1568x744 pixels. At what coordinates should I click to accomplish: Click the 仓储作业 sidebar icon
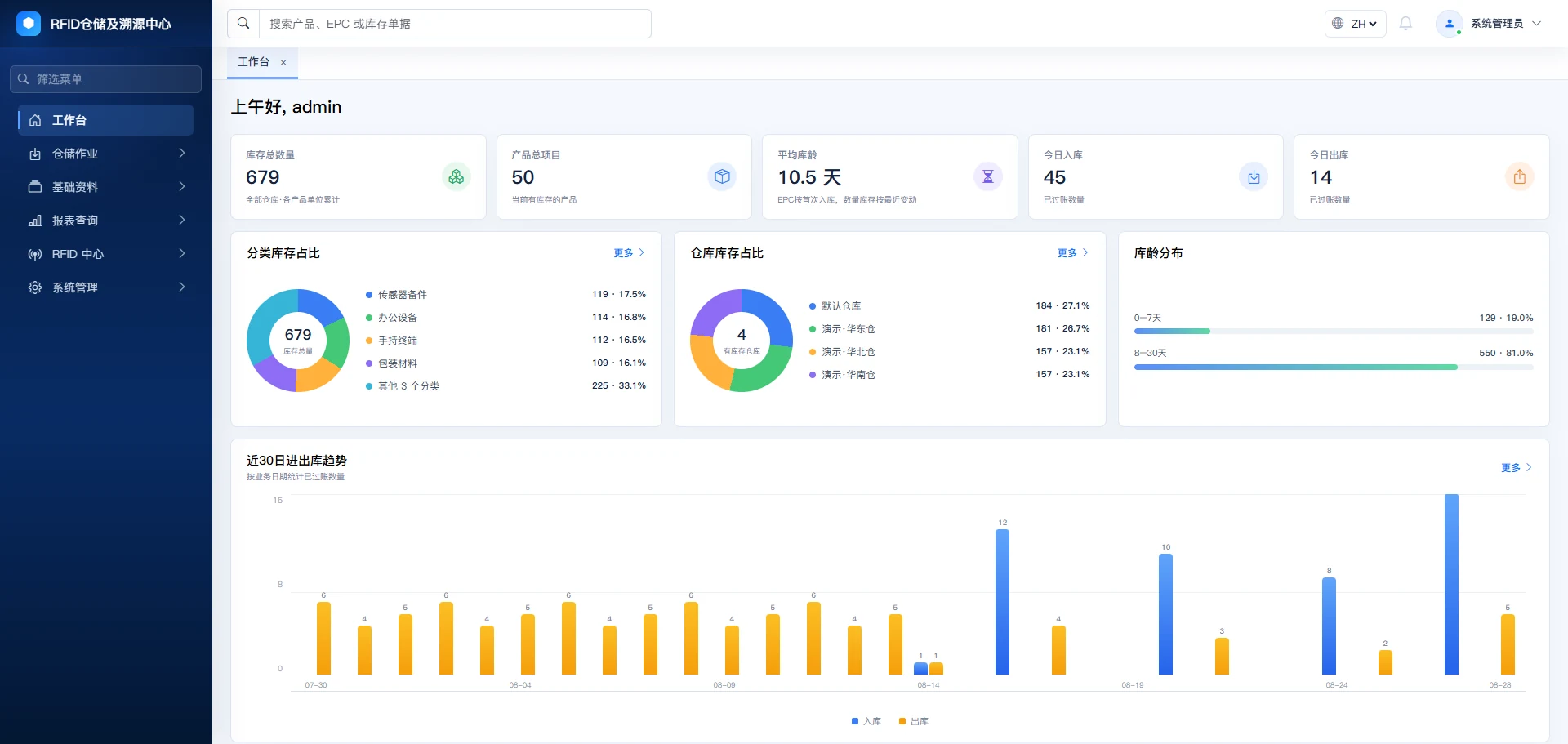tap(35, 154)
